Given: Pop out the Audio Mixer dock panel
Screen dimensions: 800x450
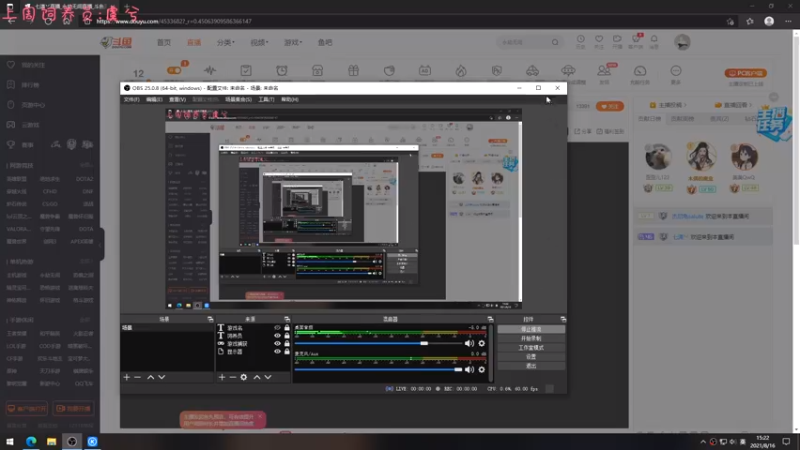Looking at the screenshot, I should [x=490, y=319].
